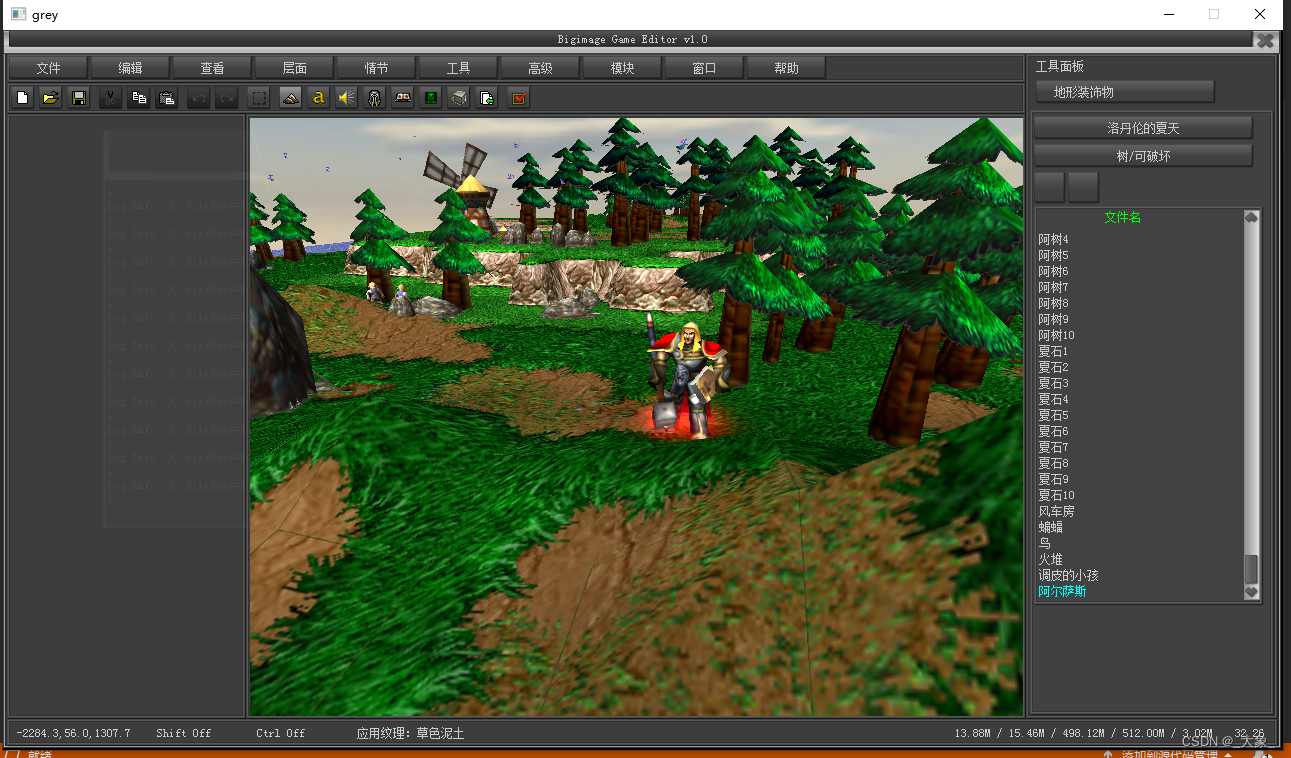Viewport: 1291px width, 758px height.
Task: Close the editor panel with X button
Action: click(x=1265, y=40)
